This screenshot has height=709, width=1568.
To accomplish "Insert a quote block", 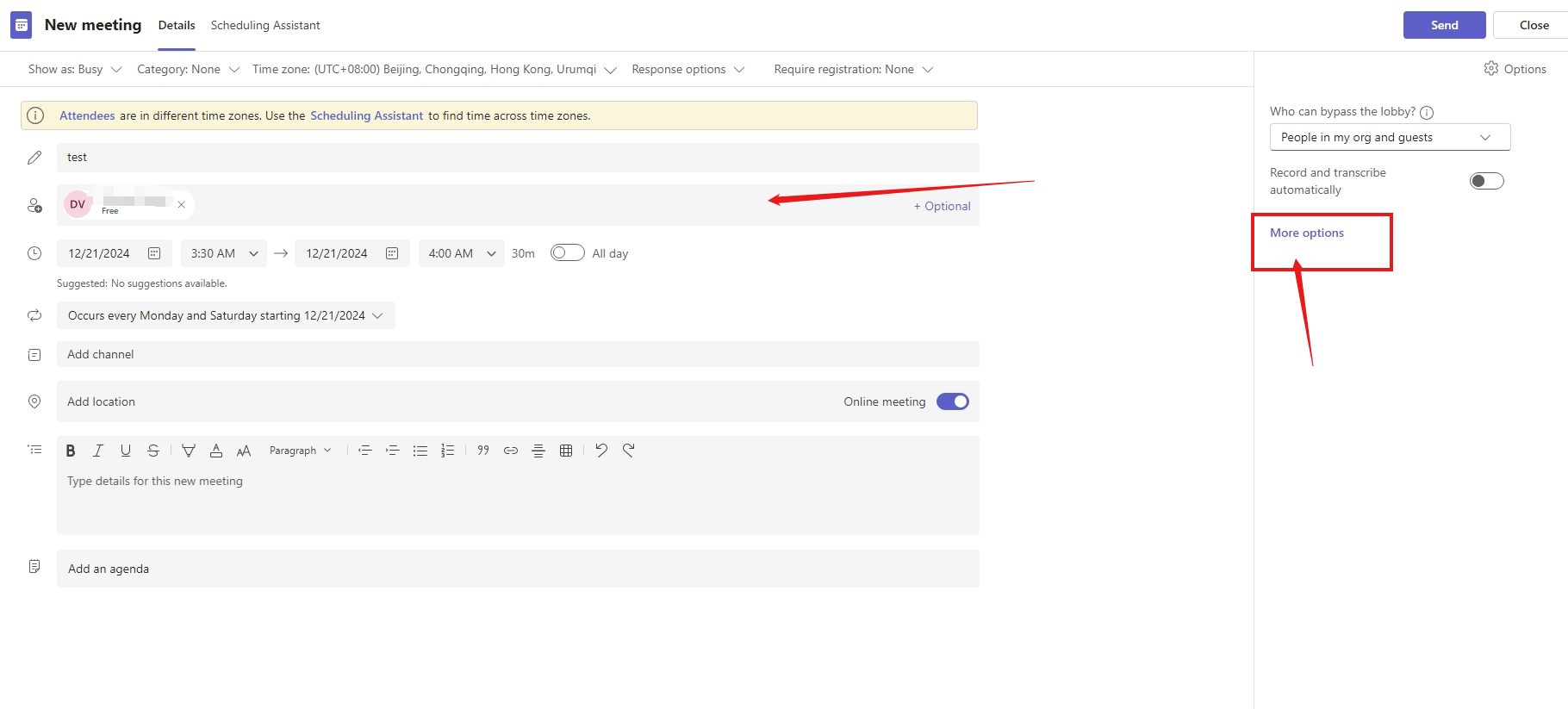I will coord(483,451).
